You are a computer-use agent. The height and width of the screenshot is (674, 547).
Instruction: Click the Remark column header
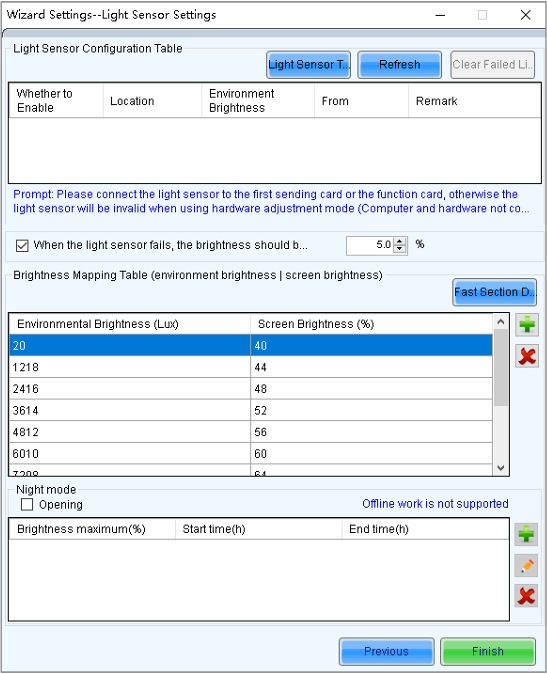[474, 101]
